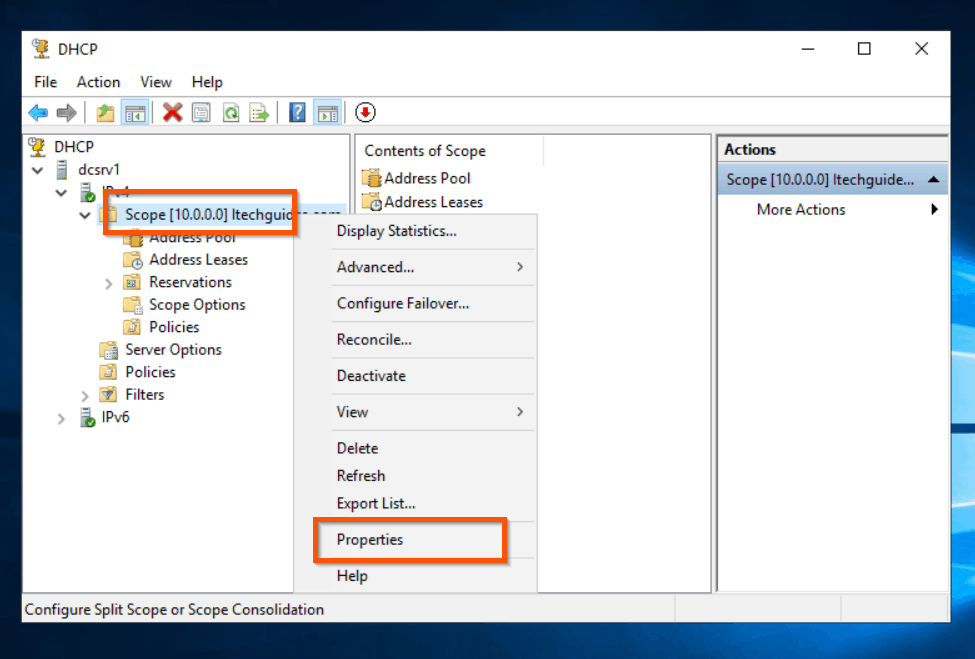Expand the IPv6 tree node

(x=61, y=417)
